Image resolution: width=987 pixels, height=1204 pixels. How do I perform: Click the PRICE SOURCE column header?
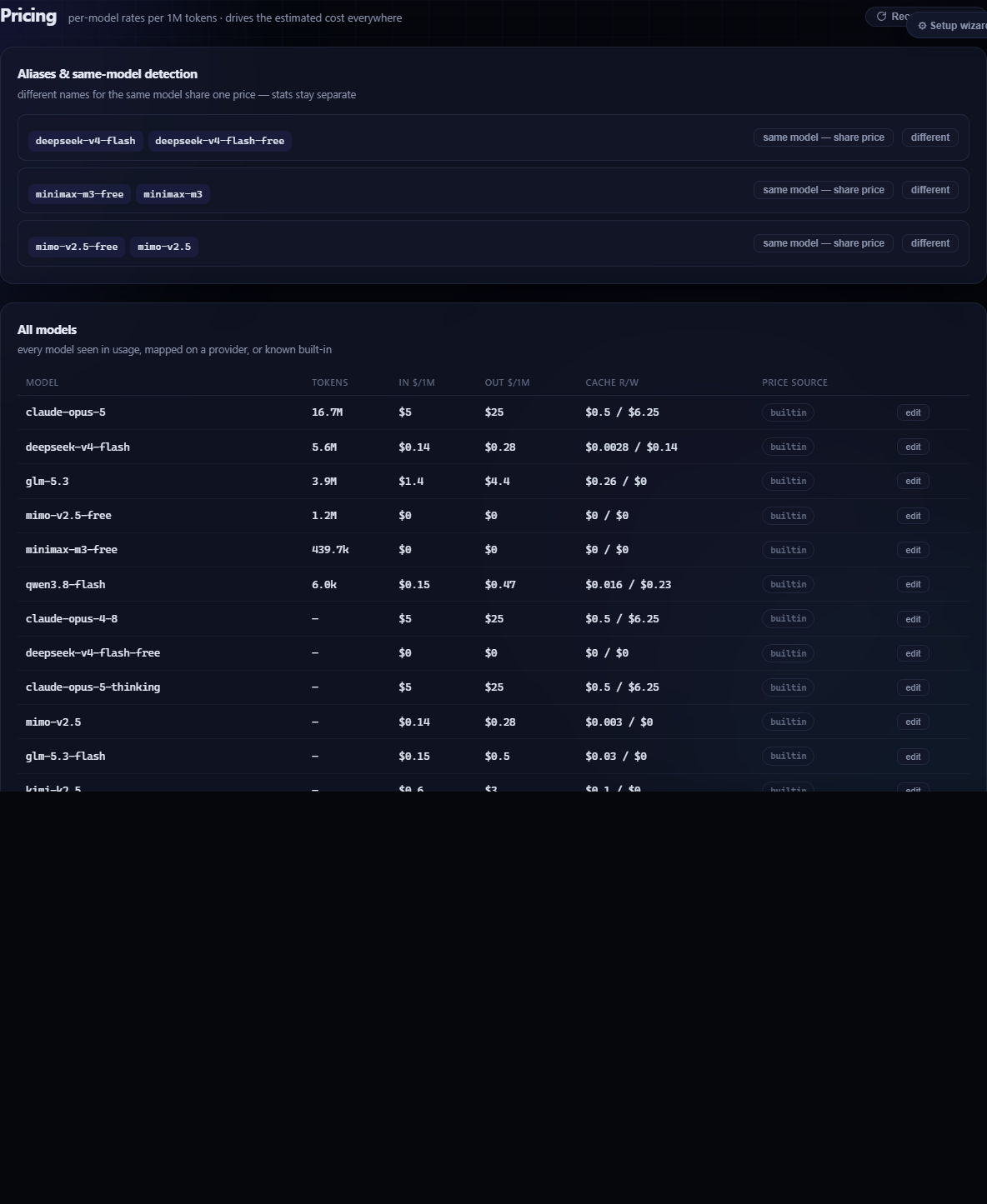(x=794, y=382)
